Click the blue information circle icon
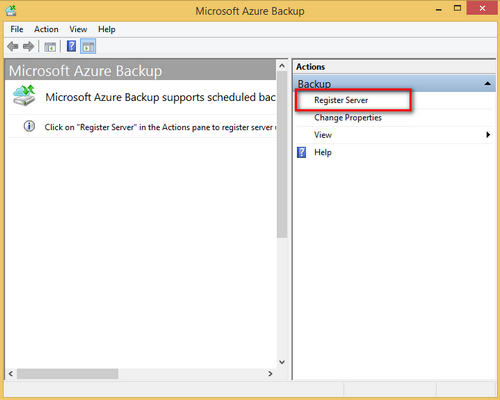Image resolution: width=500 pixels, height=400 pixels. click(29, 126)
